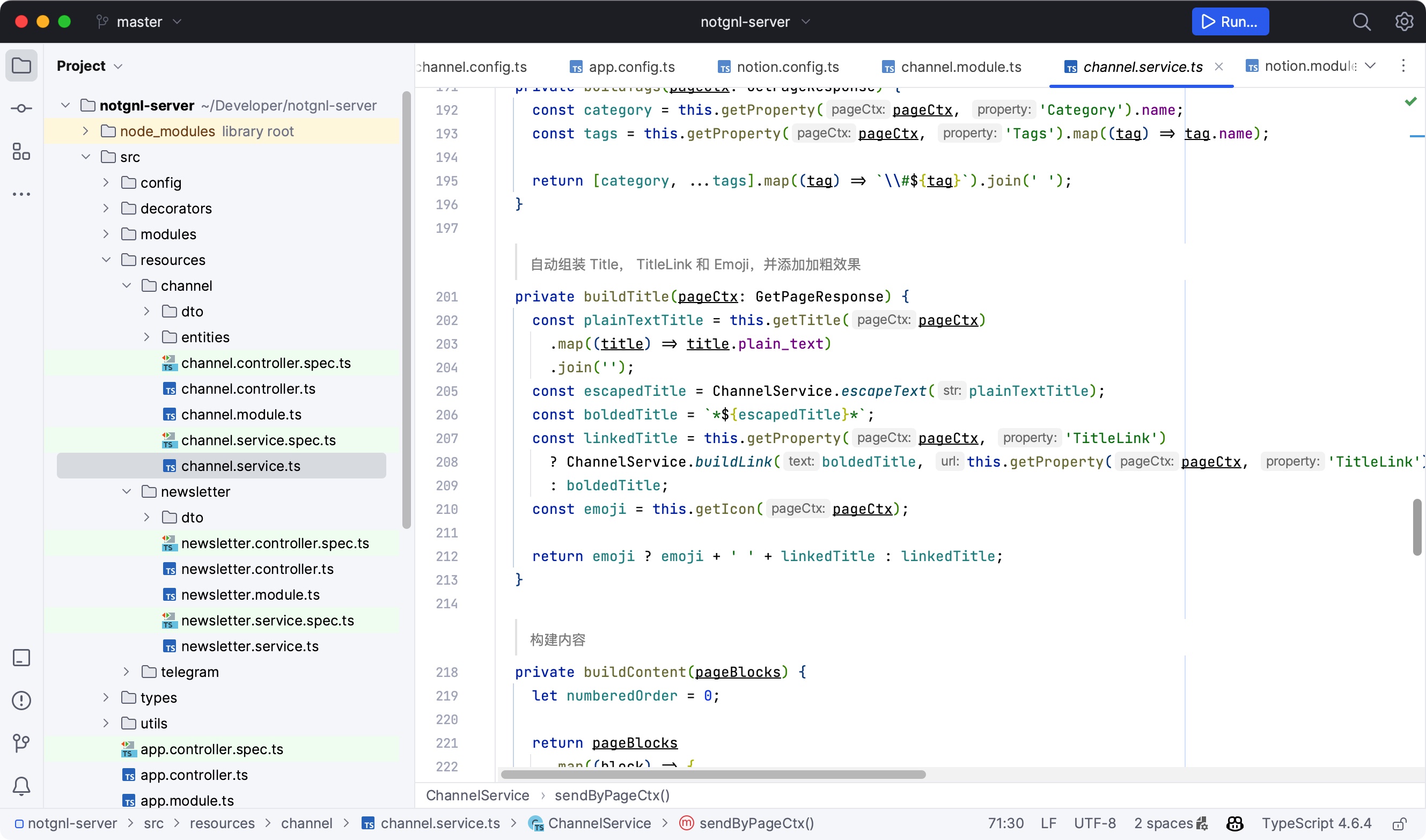Screen dimensions: 1426x840
Task: Expand the modules folder
Action: [x=106, y=234]
